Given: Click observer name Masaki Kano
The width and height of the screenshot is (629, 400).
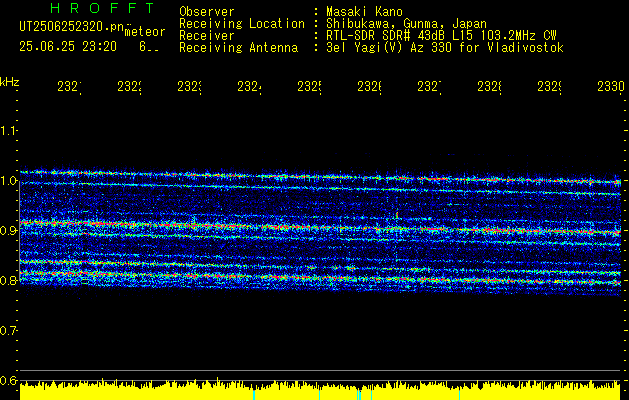Looking at the screenshot, I should (364, 11).
